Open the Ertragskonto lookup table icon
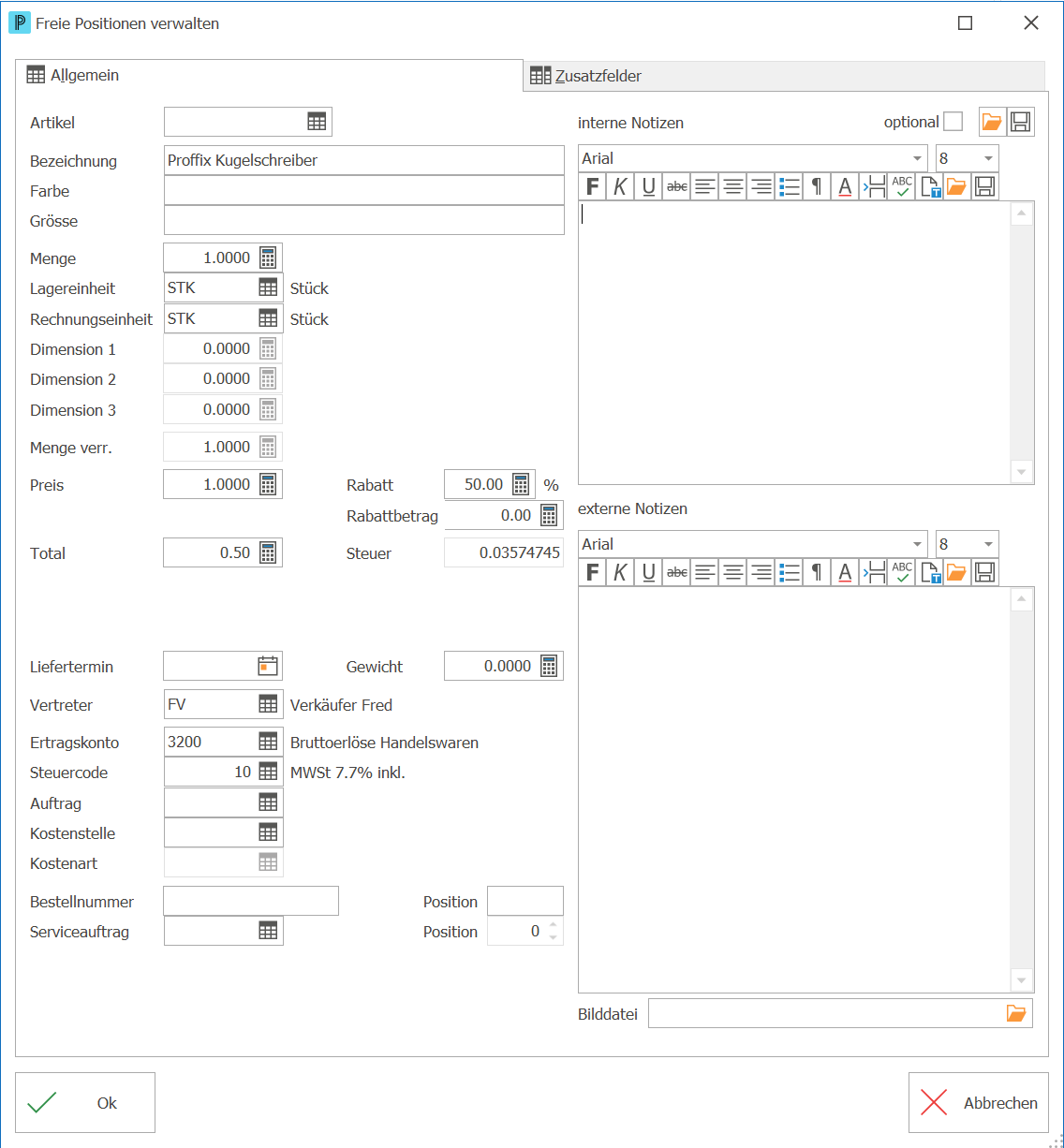Screen dimensions: 1064x1148 268,742
